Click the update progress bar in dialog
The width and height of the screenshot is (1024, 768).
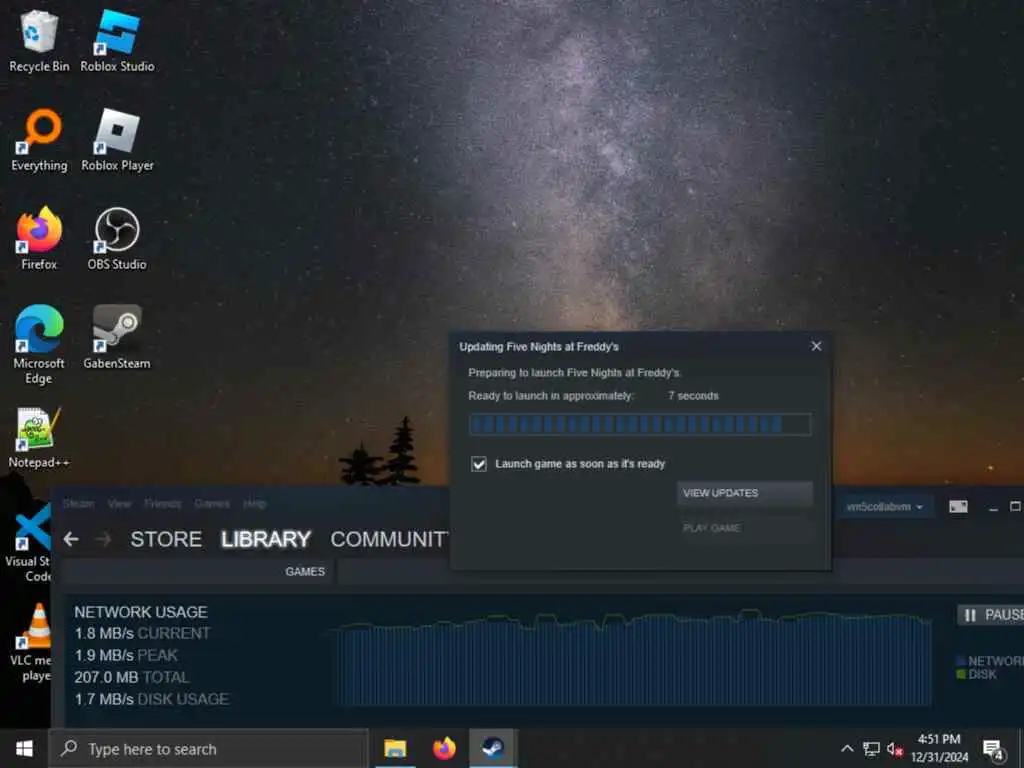pos(640,424)
